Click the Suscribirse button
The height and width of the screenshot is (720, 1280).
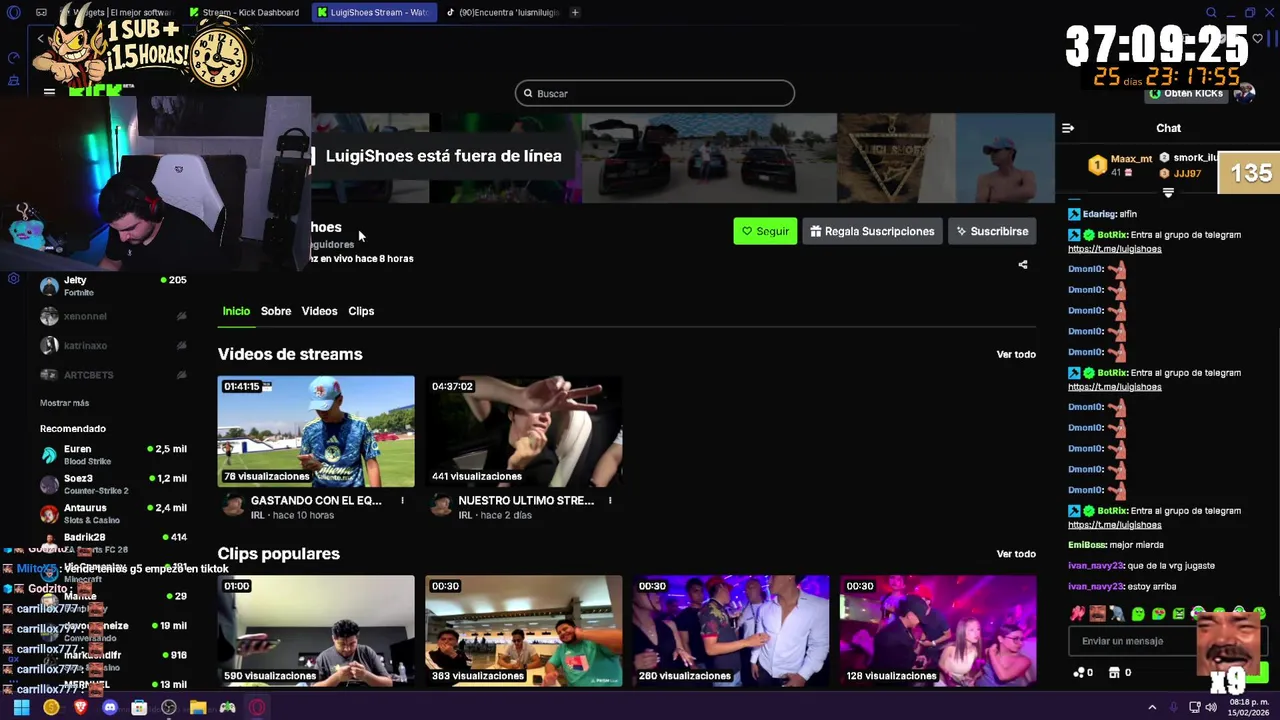[992, 231]
